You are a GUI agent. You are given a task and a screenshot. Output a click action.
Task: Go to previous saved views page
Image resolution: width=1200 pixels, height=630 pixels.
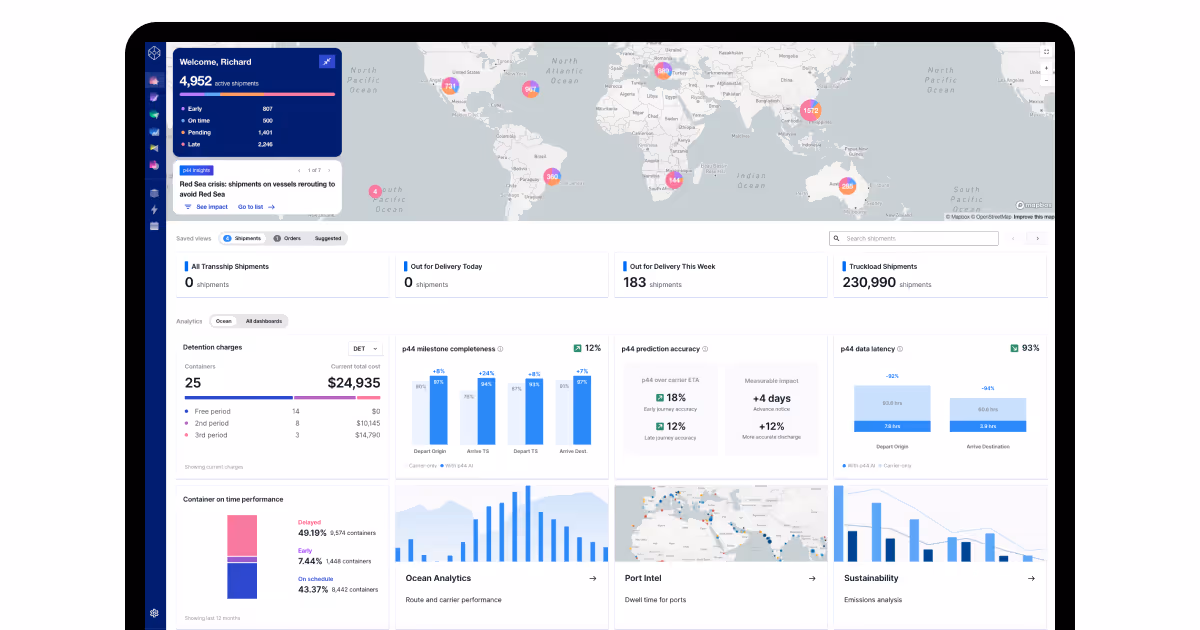[1013, 239]
